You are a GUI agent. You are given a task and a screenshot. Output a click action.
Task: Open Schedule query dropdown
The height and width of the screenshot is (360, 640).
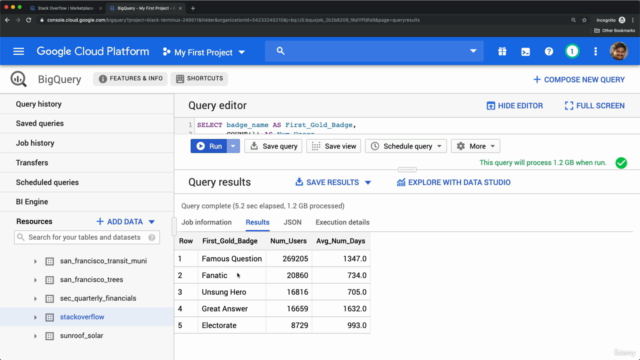click(406, 146)
